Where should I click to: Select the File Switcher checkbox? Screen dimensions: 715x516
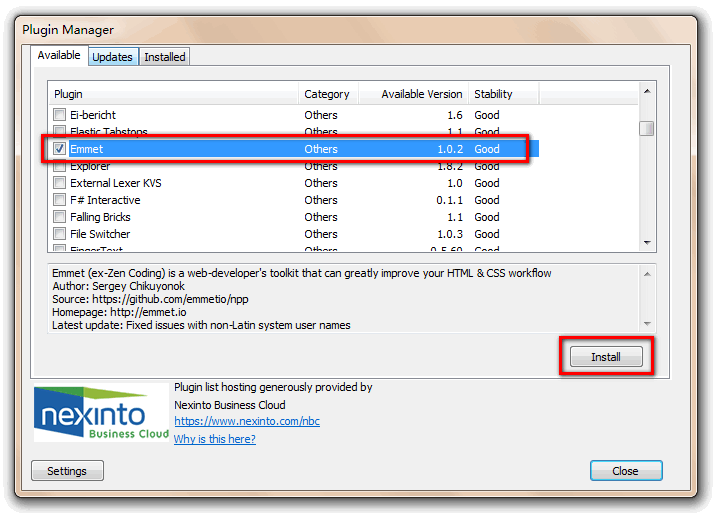pyautogui.click(x=59, y=234)
